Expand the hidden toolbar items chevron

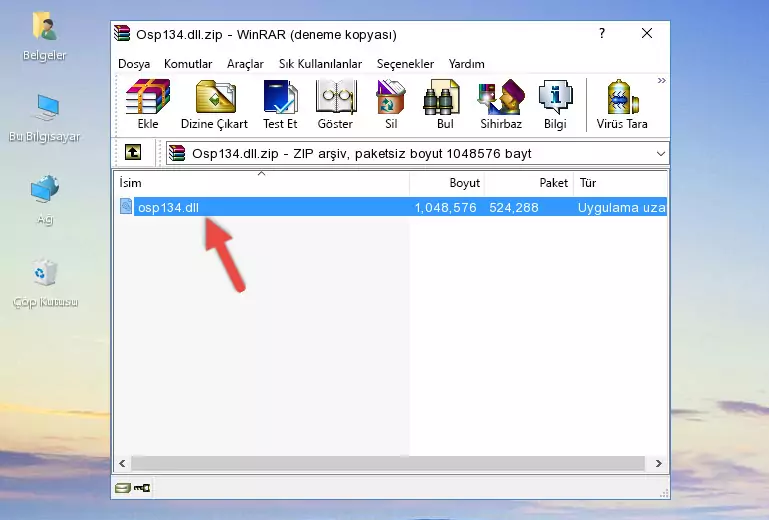662,80
